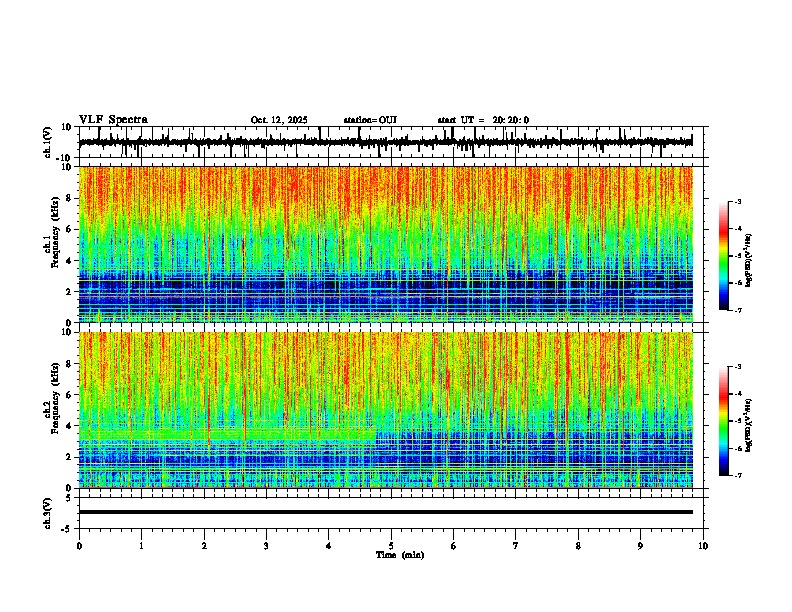Click the "8" kHz tick on ch.1 frequency axis

coord(70,198)
